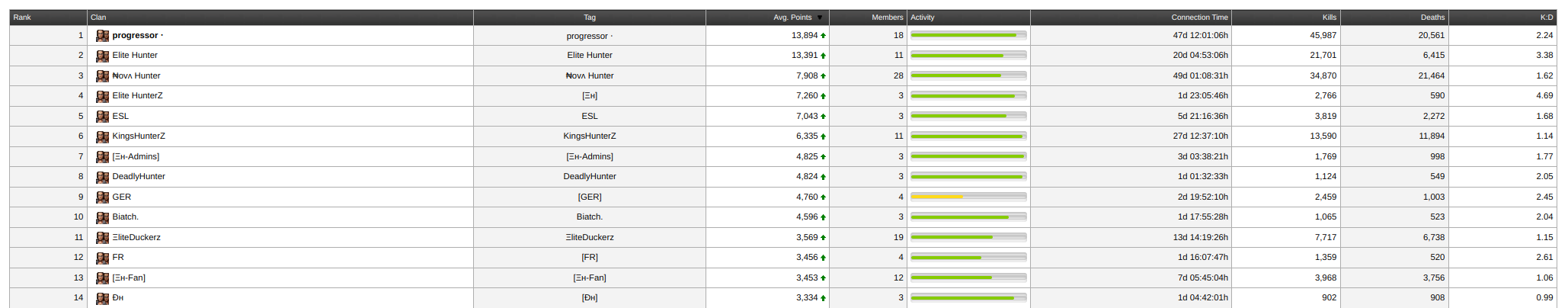Click the activity bar for KingsHunterZ
The height and width of the screenshot is (308, 1568).
pyautogui.click(x=968, y=136)
